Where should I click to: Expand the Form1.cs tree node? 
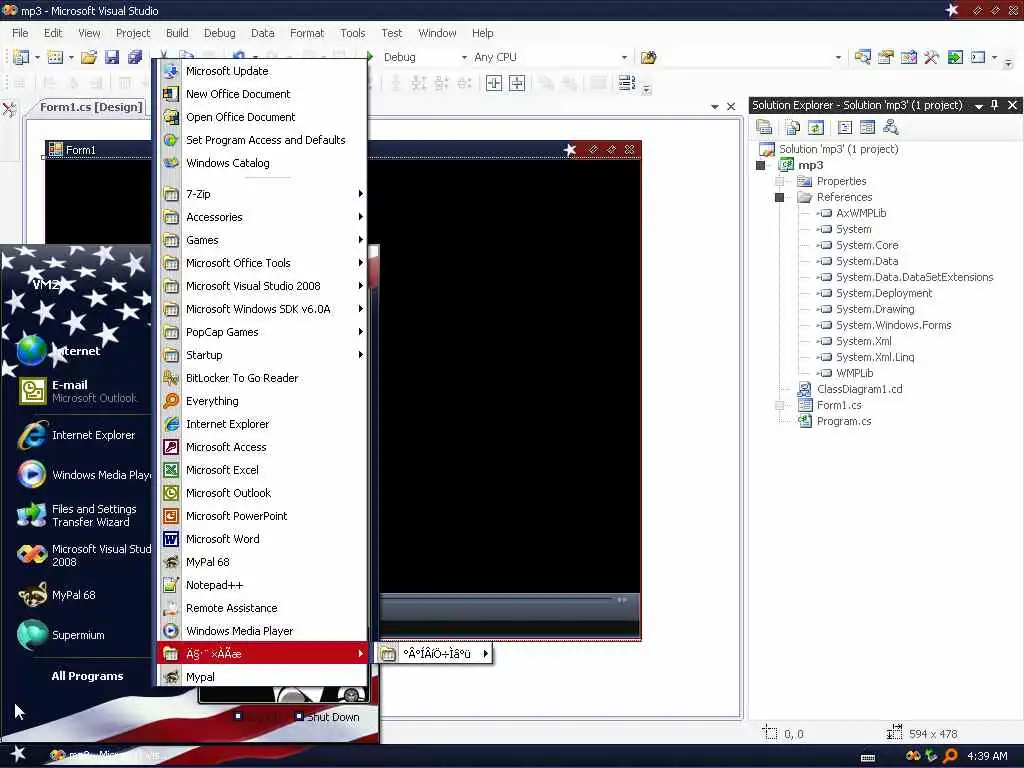click(x=779, y=405)
